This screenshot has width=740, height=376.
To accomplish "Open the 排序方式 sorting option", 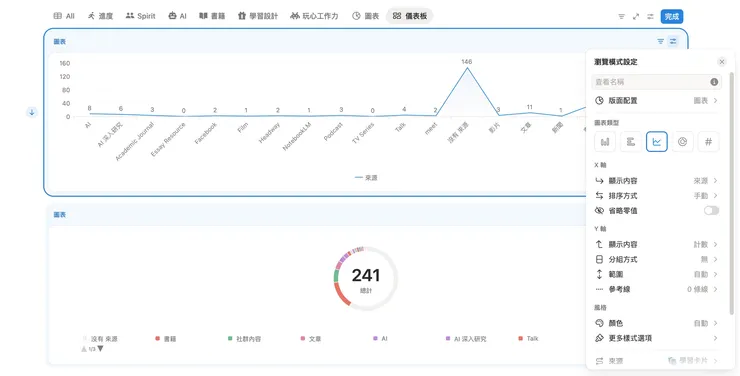I will click(x=656, y=196).
